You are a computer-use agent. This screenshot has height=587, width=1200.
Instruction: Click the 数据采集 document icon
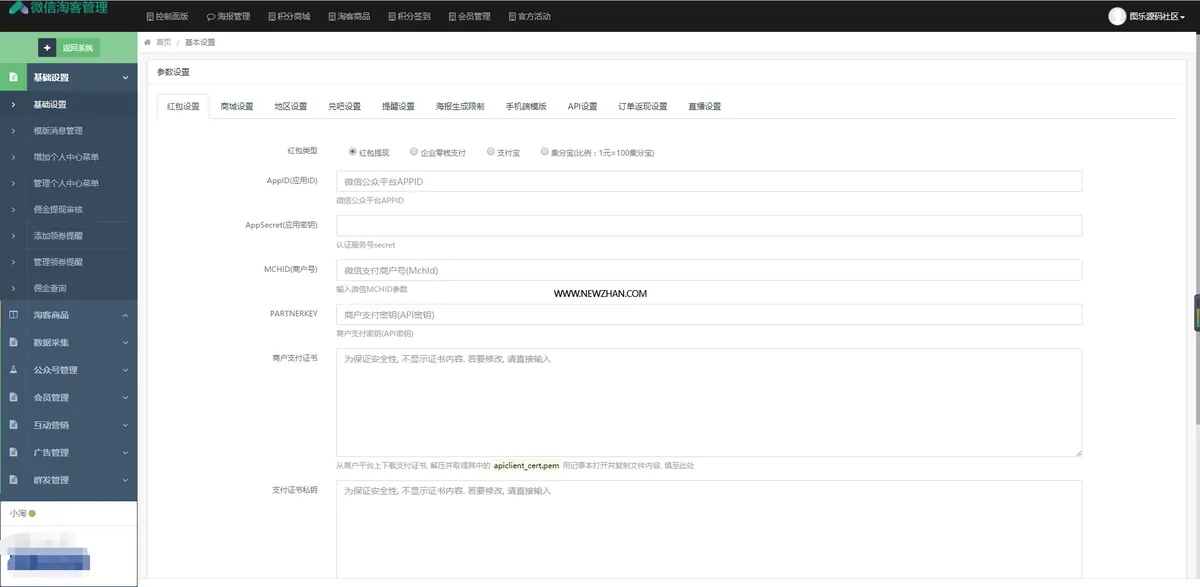(13, 342)
